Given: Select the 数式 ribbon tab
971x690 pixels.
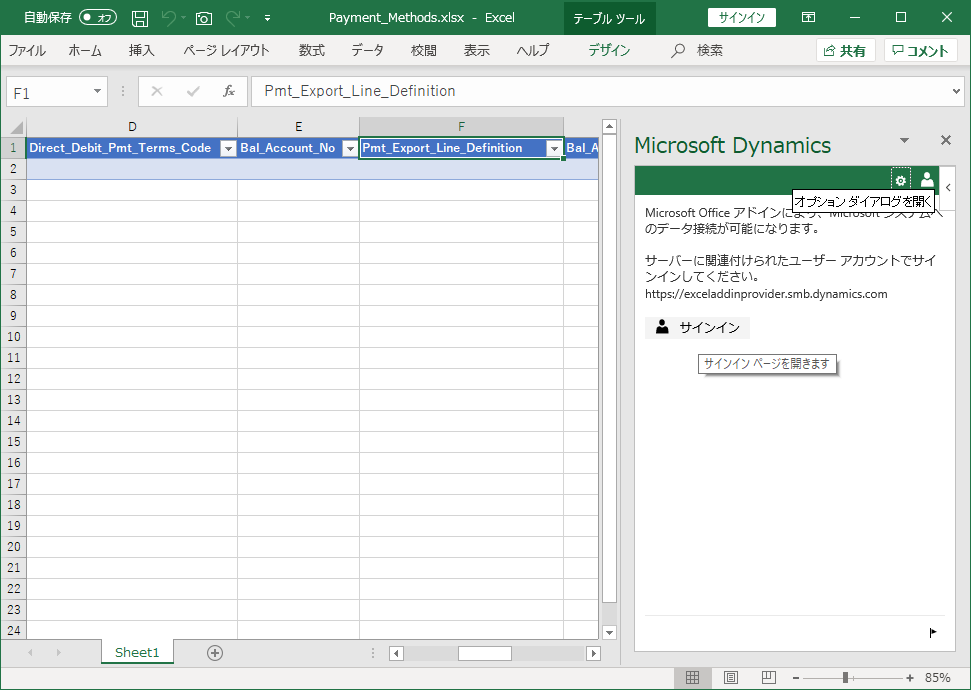Looking at the screenshot, I should 311,50.
